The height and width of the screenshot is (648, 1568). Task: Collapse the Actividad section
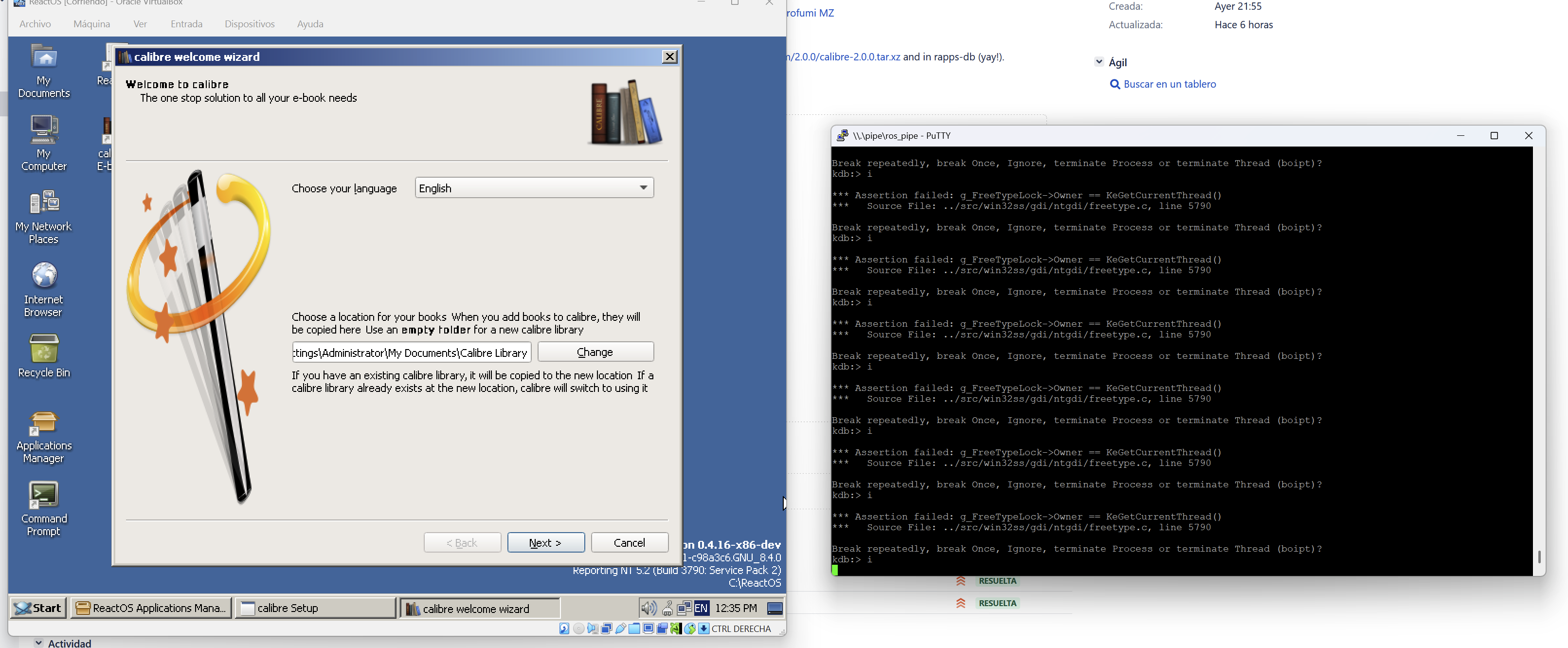39,643
